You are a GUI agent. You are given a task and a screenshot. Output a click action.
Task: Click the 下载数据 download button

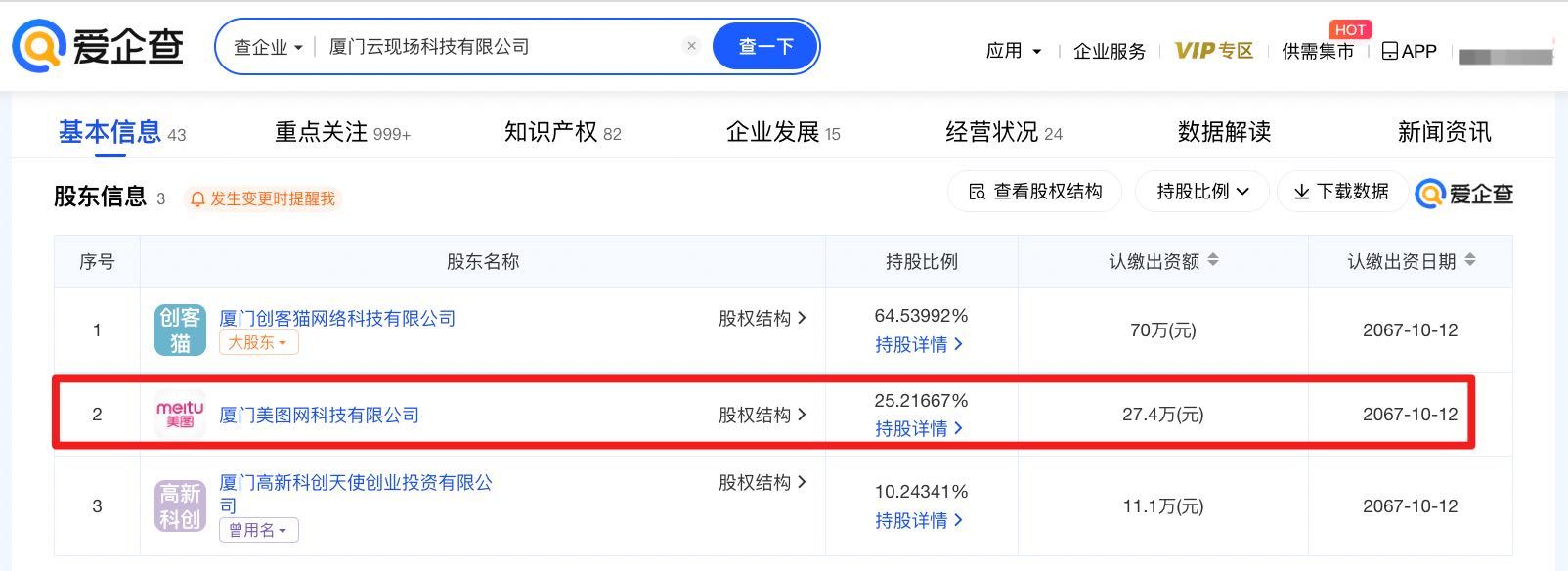pyautogui.click(x=1341, y=192)
